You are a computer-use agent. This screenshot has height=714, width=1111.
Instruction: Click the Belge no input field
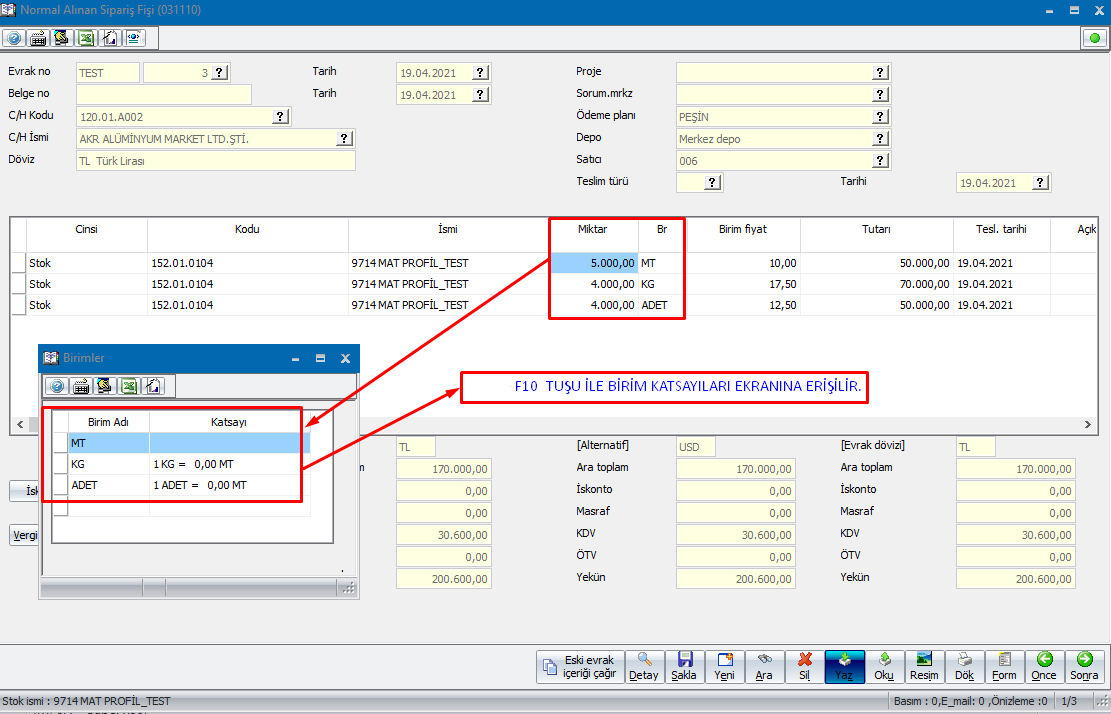point(164,94)
